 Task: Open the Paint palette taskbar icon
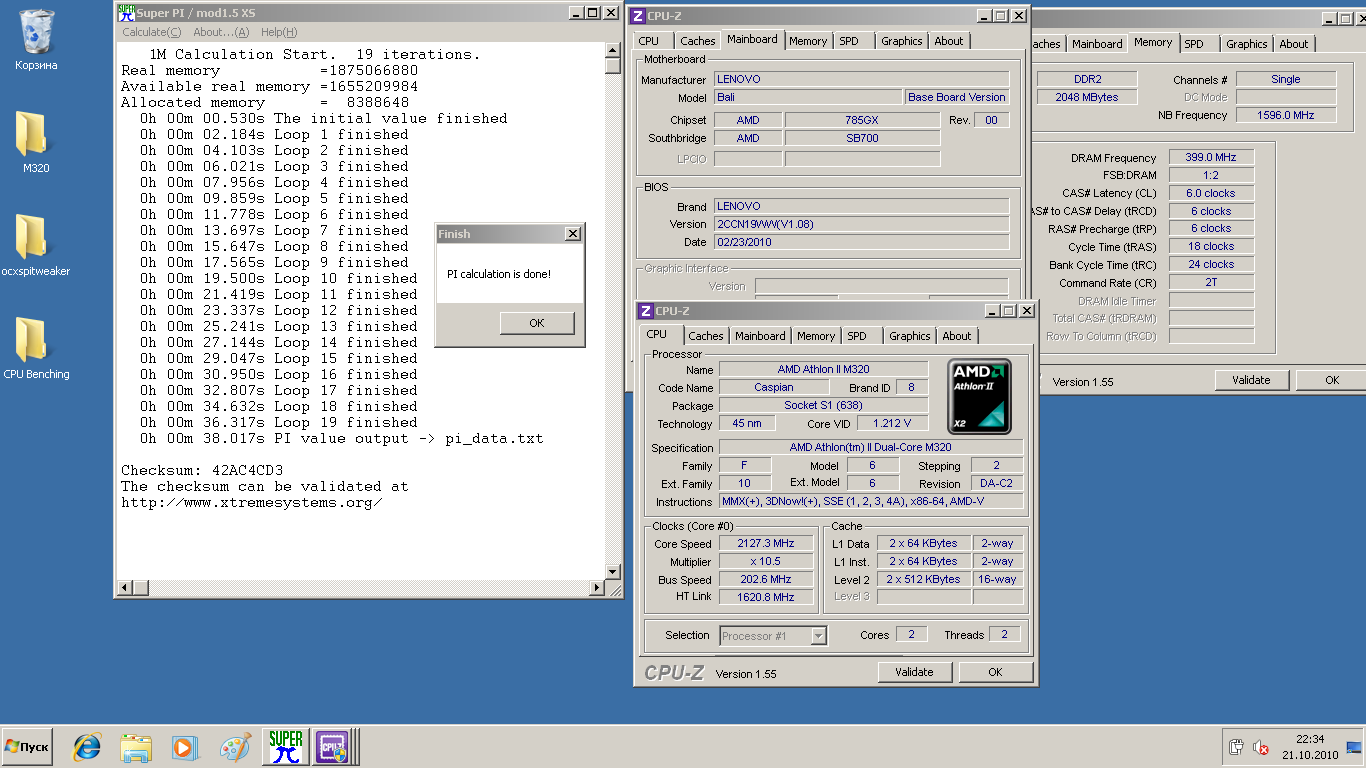(235, 747)
